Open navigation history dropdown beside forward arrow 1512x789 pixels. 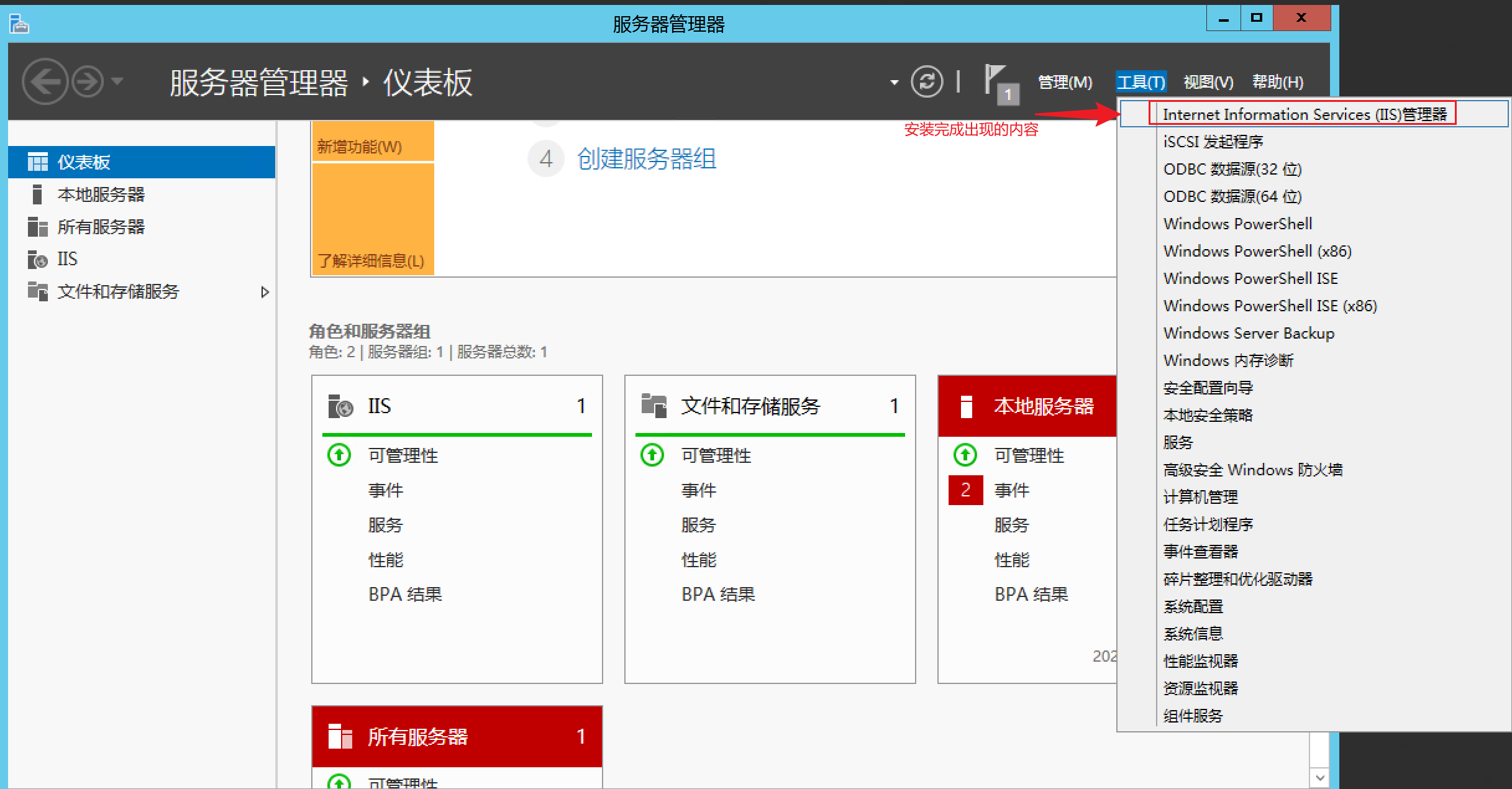click(117, 81)
